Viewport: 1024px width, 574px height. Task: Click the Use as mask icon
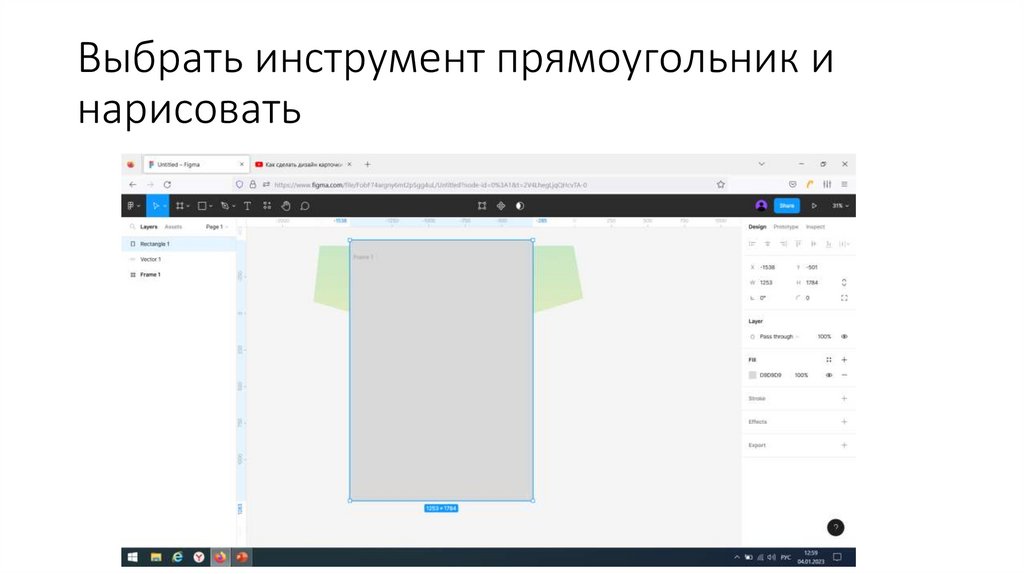520,206
